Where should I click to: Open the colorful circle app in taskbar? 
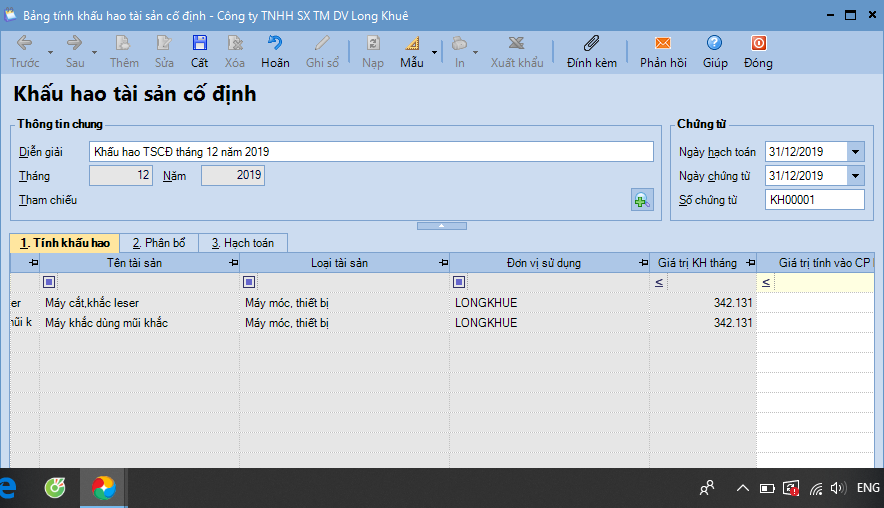tap(104, 488)
